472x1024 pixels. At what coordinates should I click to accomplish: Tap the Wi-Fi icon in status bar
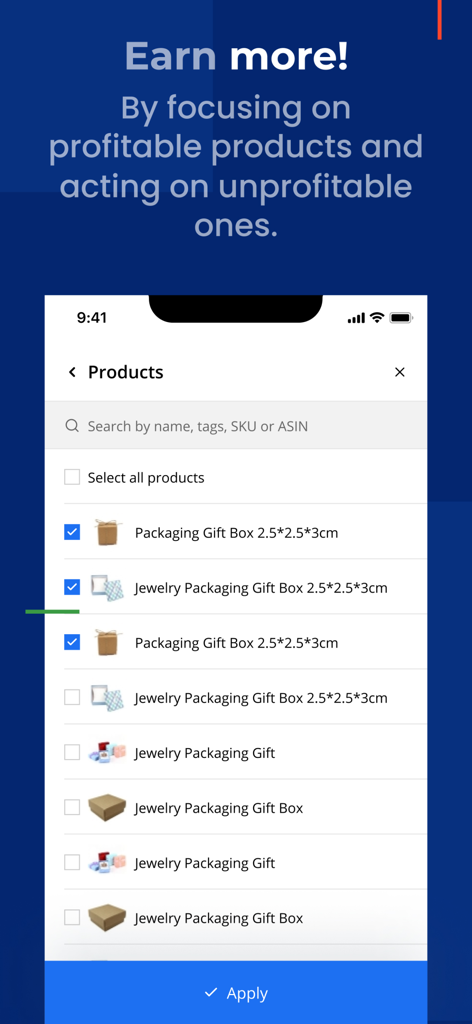(x=377, y=317)
